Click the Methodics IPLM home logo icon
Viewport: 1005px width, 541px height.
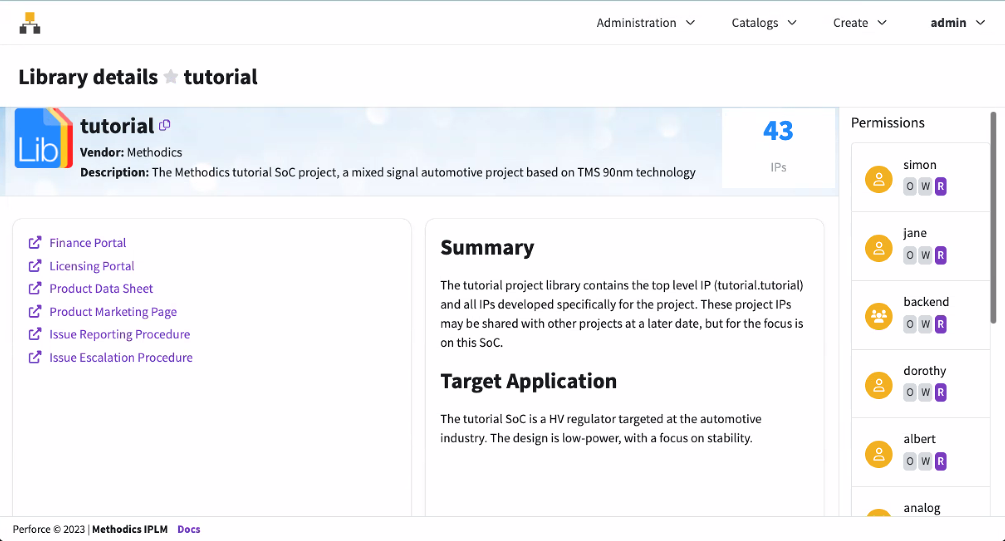coord(30,23)
